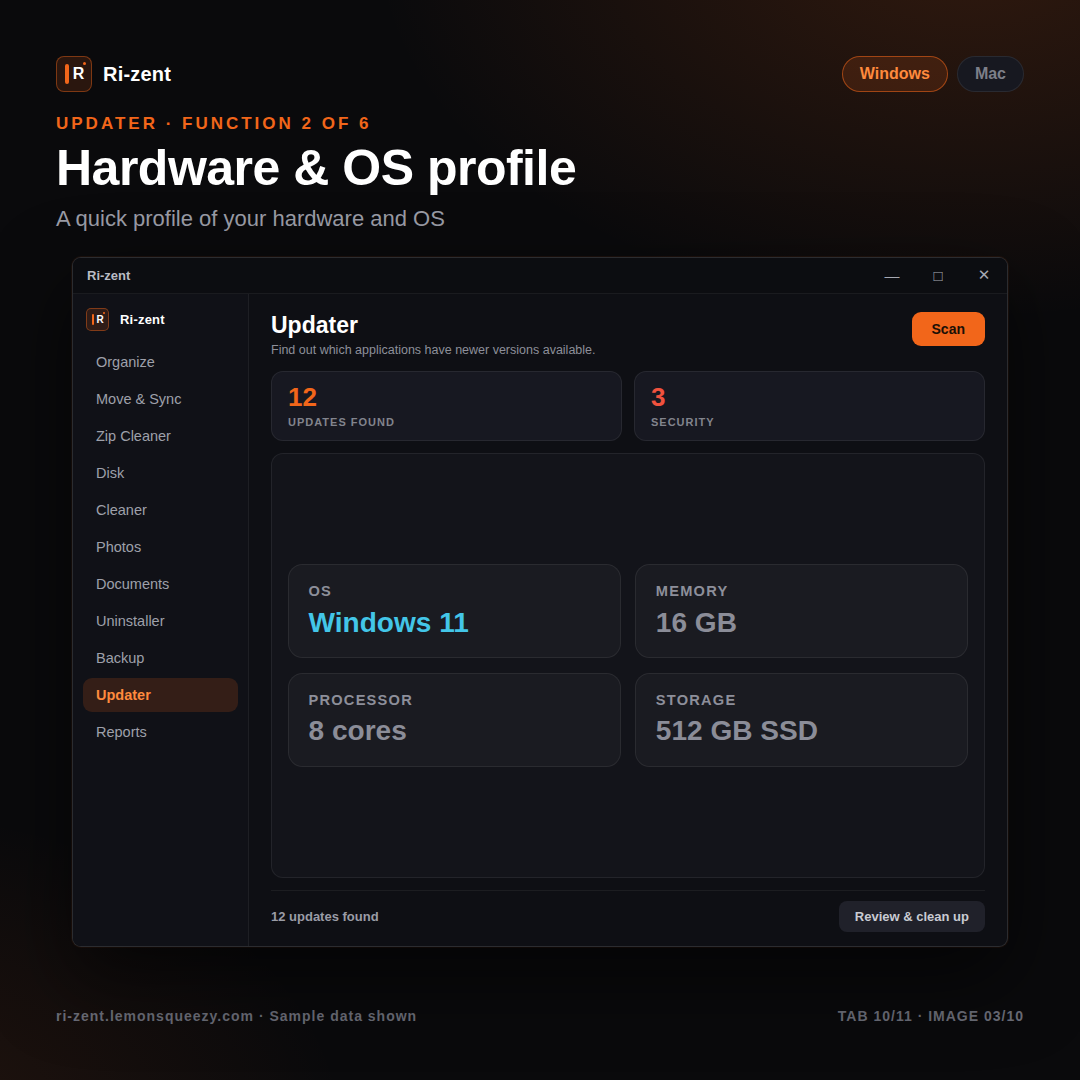The width and height of the screenshot is (1080, 1080).
Task: Click the 'Updater' page heading
Action: point(314,325)
